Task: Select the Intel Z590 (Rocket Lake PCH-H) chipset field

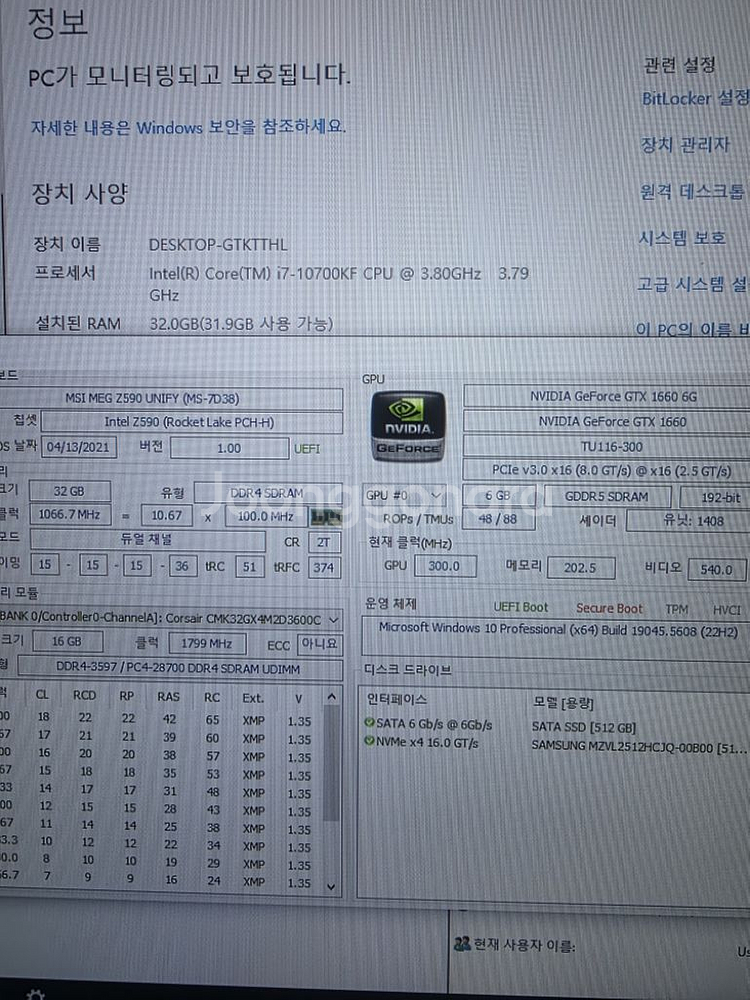Action: [192, 422]
